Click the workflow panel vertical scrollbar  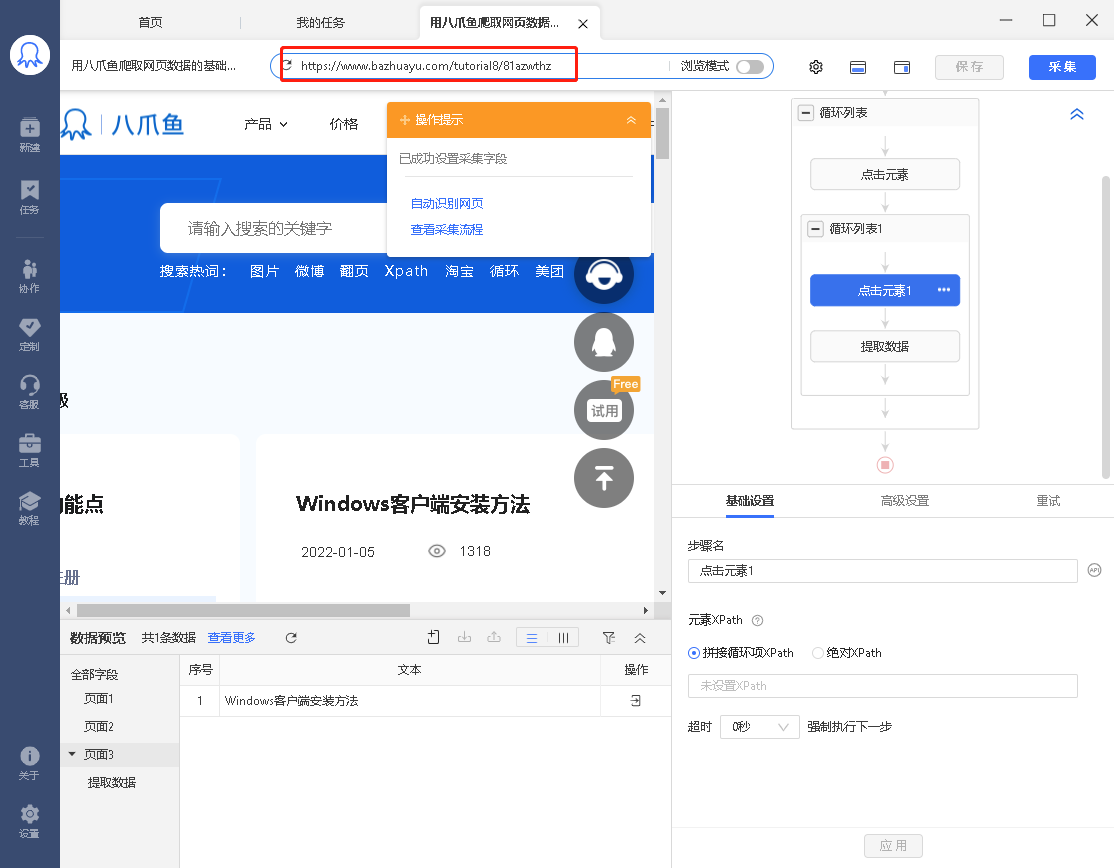click(x=1105, y=327)
